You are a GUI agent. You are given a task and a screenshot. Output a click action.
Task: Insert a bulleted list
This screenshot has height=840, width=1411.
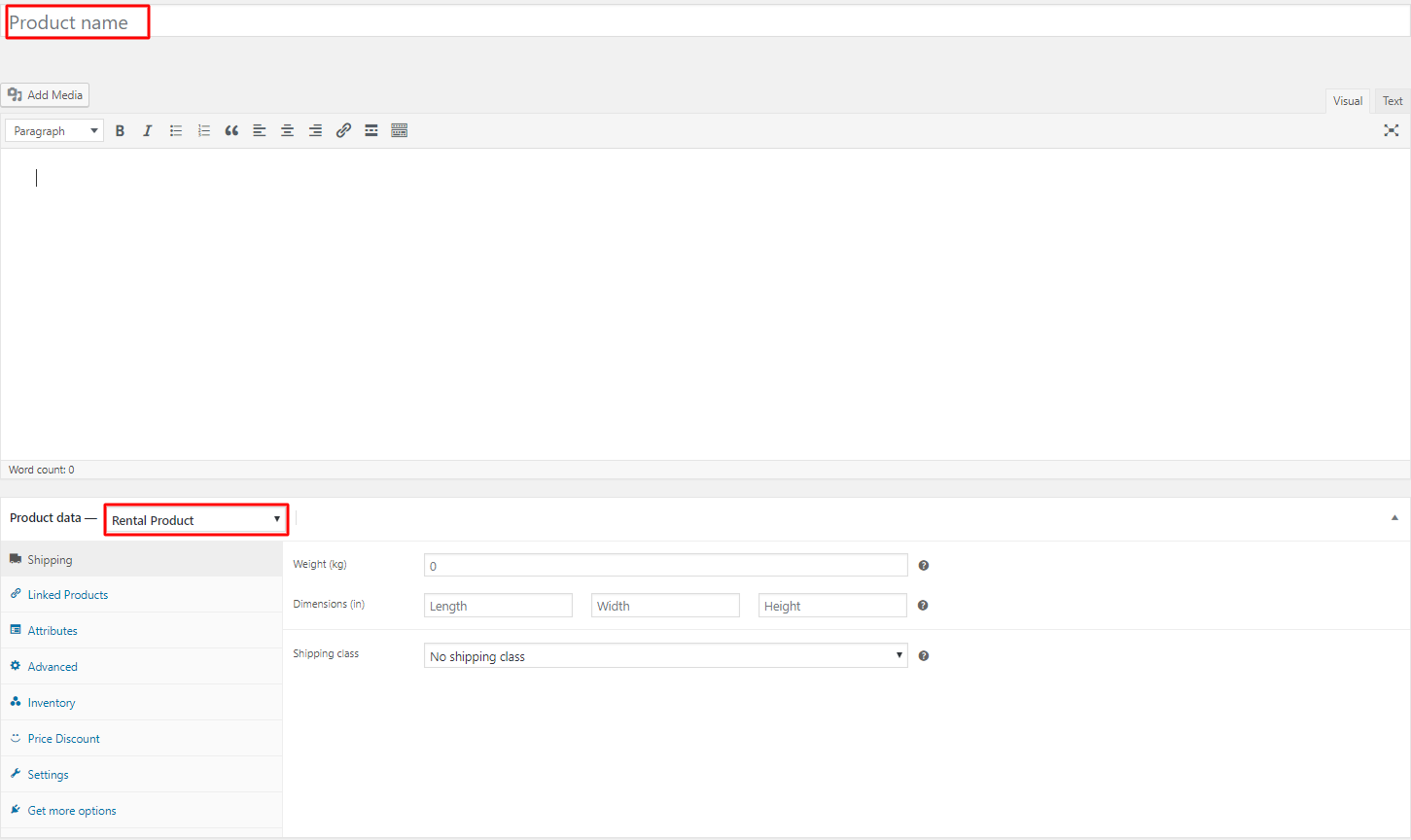pyautogui.click(x=176, y=130)
